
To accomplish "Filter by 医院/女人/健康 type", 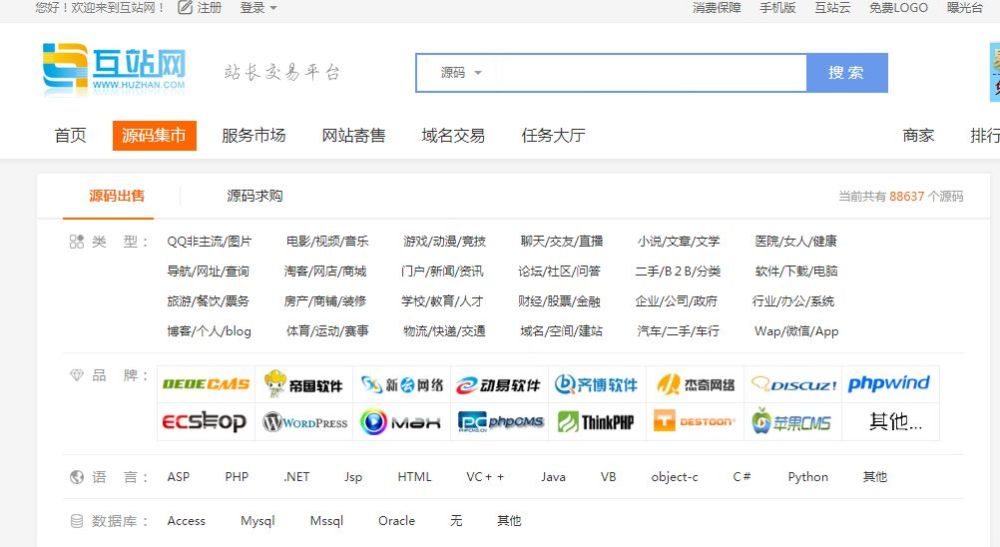I will click(x=796, y=242).
